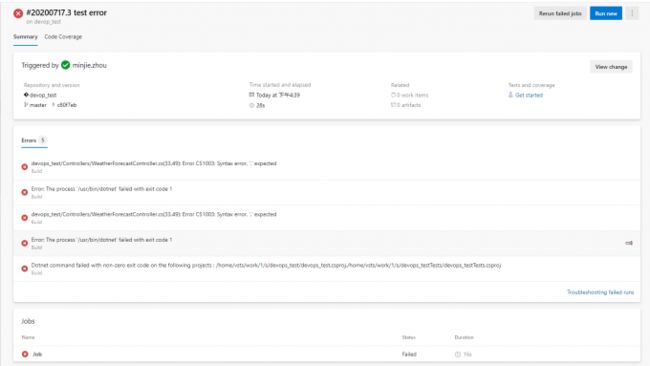Click the 0 work items entry
650x366 pixels.
click(410, 95)
